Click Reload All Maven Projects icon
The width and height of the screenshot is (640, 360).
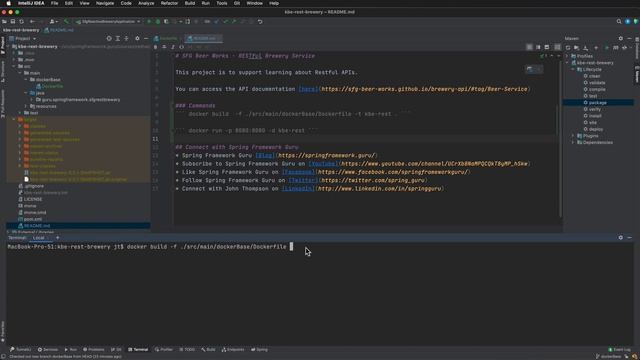pyautogui.click(x=568, y=48)
